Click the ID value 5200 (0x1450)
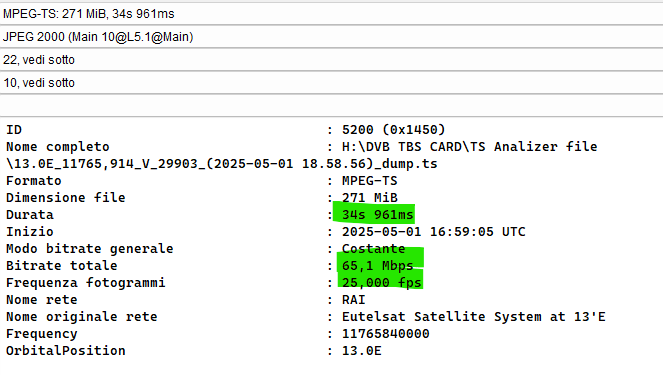 point(393,129)
